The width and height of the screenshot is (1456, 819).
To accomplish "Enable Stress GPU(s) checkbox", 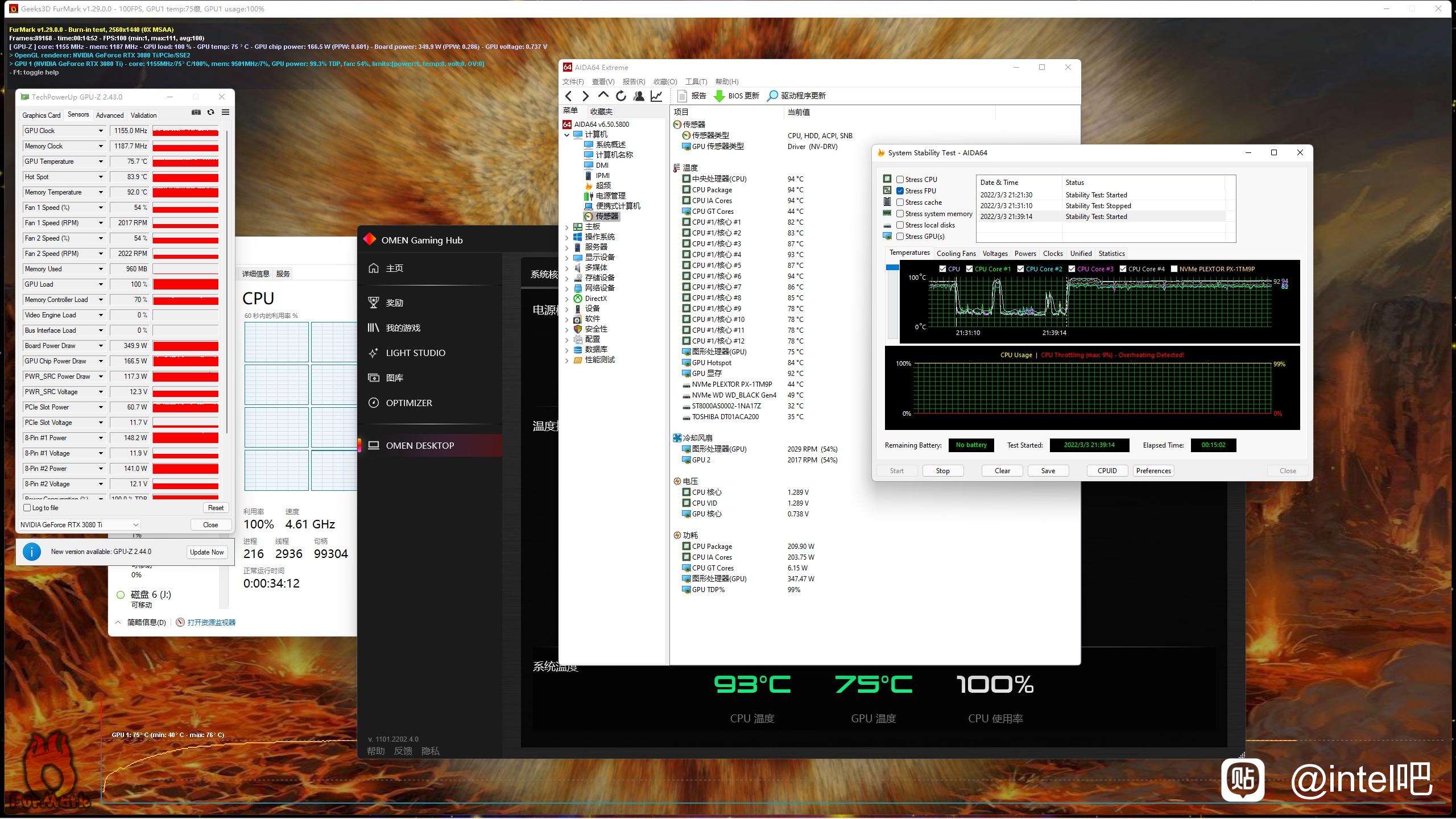I will click(900, 236).
